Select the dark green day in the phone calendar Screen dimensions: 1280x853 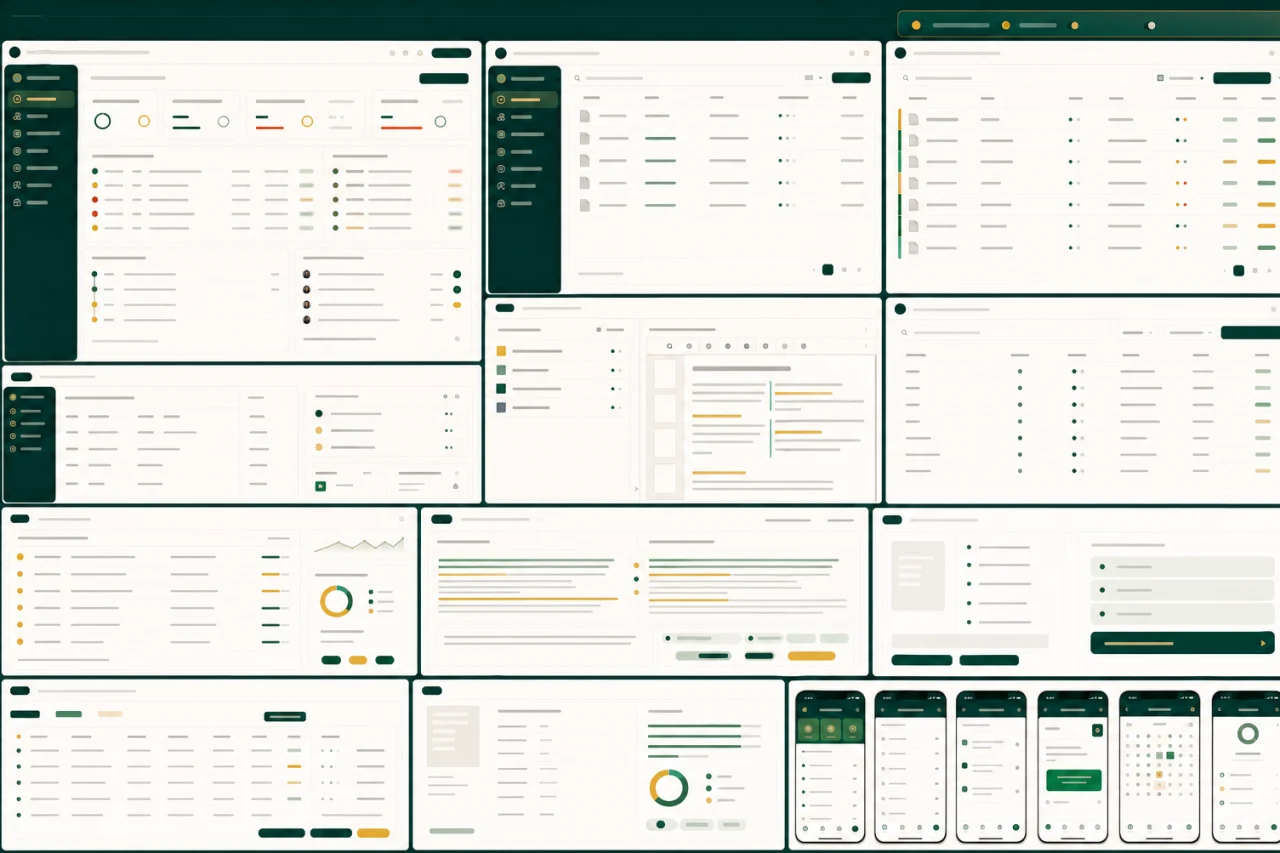pyautogui.click(x=1170, y=755)
